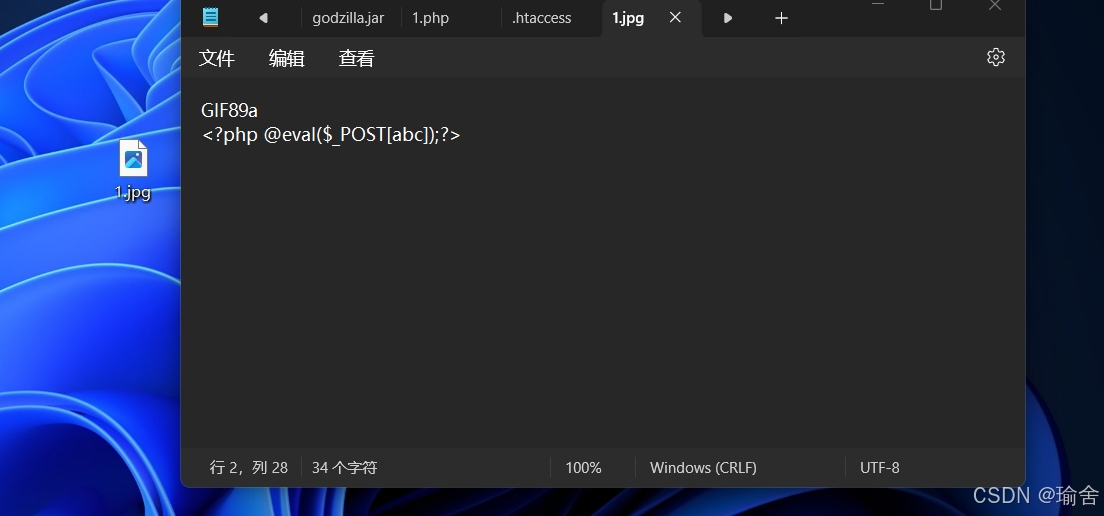This screenshot has height=516, width=1104.
Task: Maximize the Notepad window
Action: (936, 4)
